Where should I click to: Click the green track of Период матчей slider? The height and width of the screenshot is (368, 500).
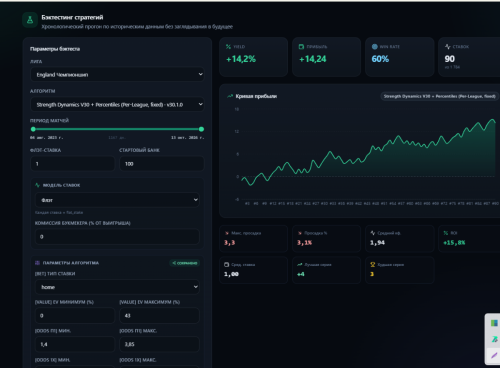pyautogui.click(x=117, y=129)
